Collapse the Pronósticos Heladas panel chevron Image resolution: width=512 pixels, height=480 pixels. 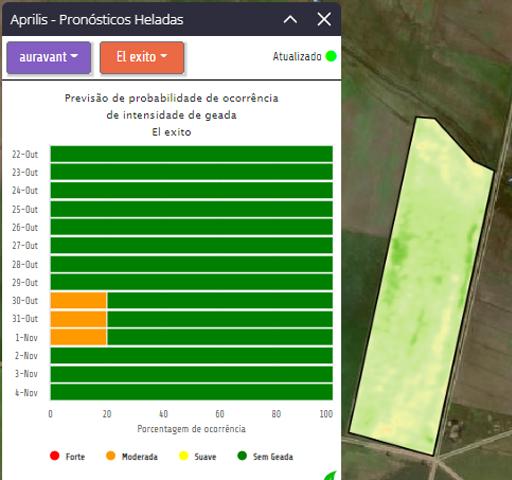(x=290, y=20)
